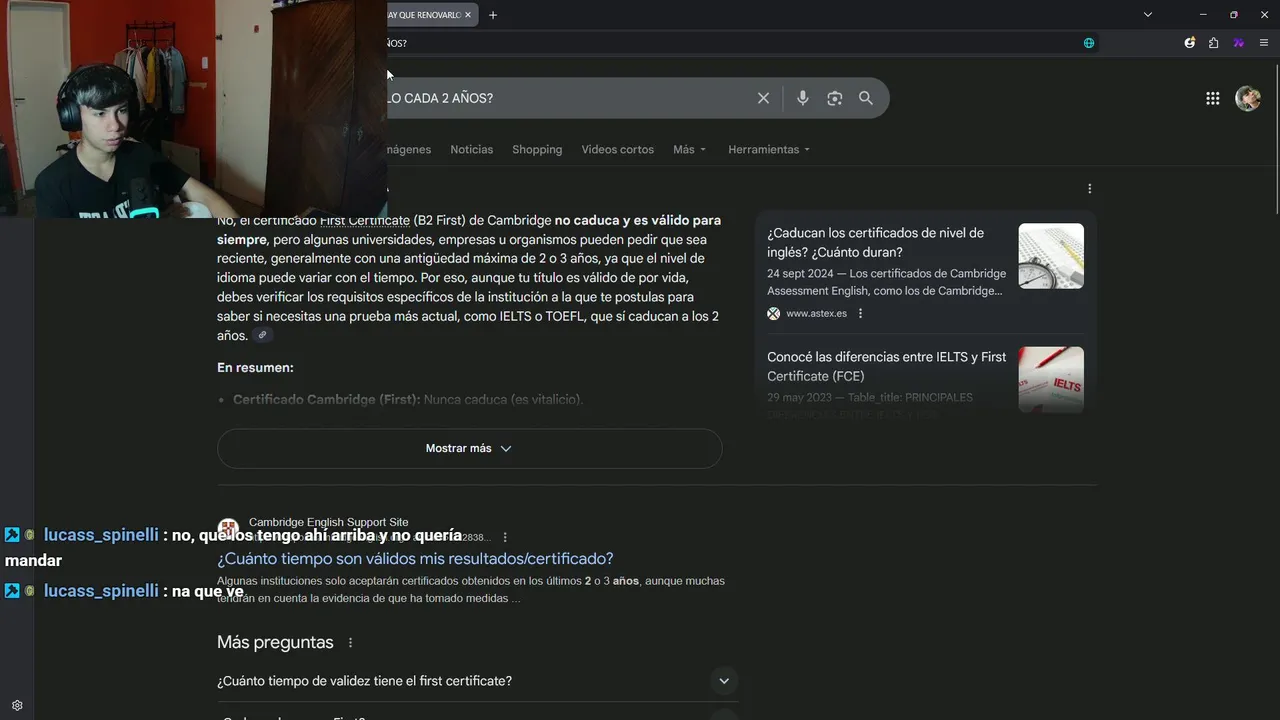
Task: Expand the AI overview with Mostrar más
Action: 469,448
